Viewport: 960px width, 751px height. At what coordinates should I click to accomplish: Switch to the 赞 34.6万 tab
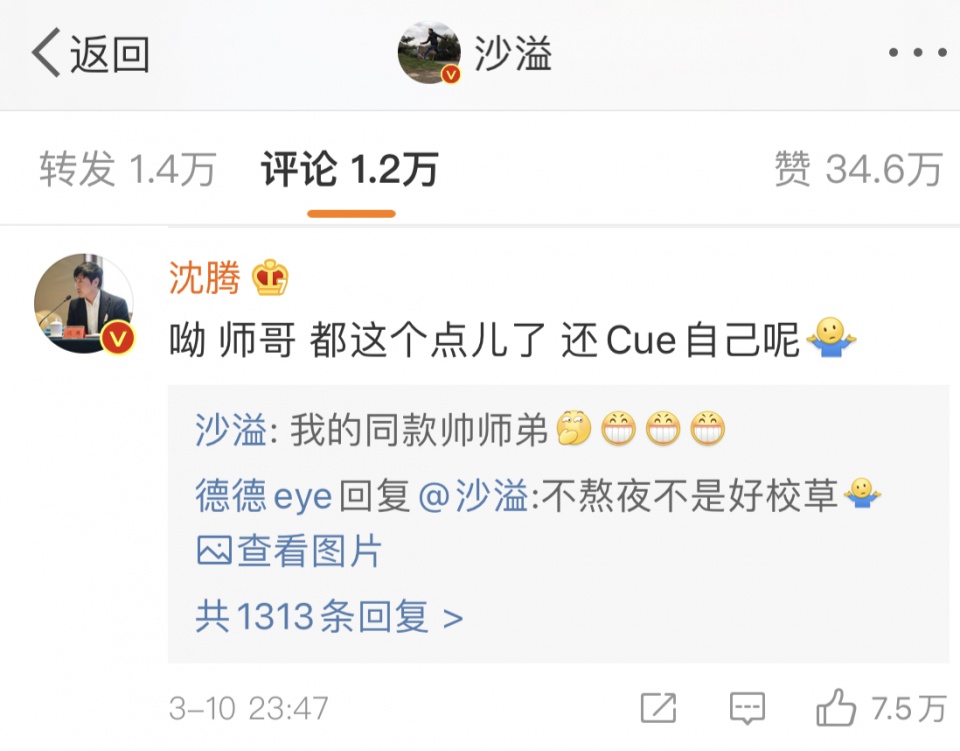[858, 169]
